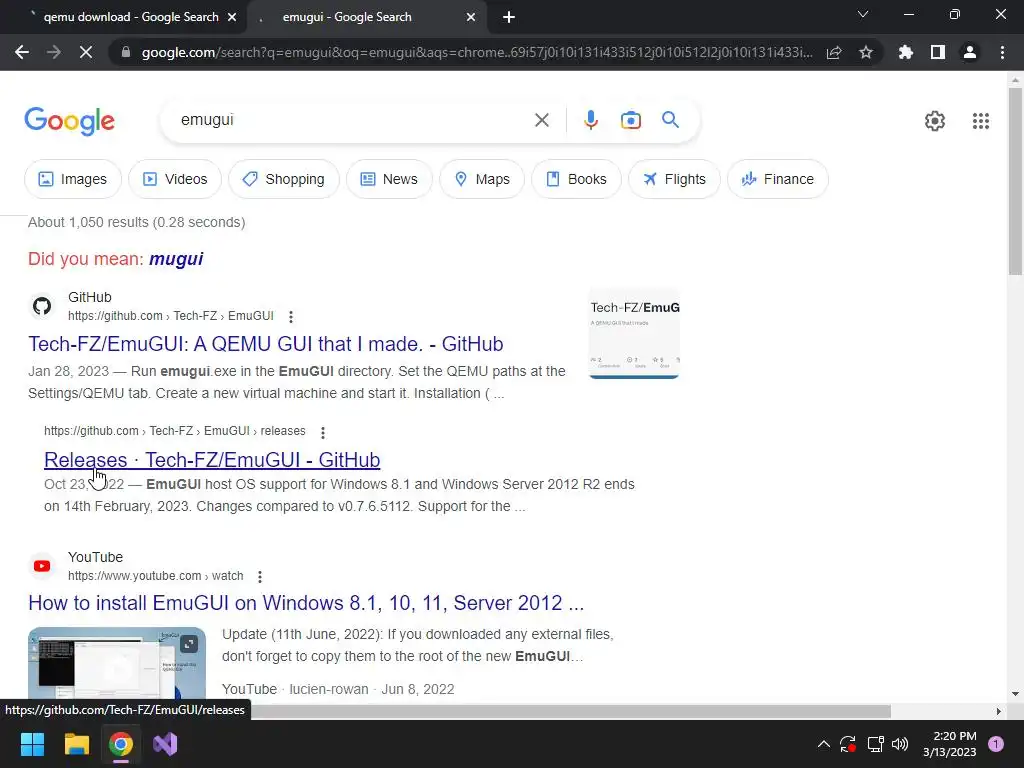Open the Windows Start menu

[32, 744]
